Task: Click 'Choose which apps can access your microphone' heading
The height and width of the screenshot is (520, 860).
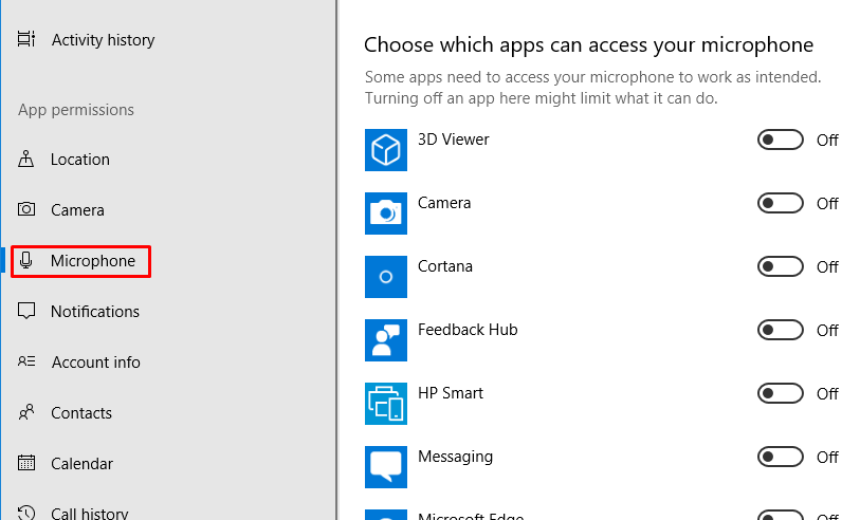Action: pyautogui.click(x=589, y=45)
